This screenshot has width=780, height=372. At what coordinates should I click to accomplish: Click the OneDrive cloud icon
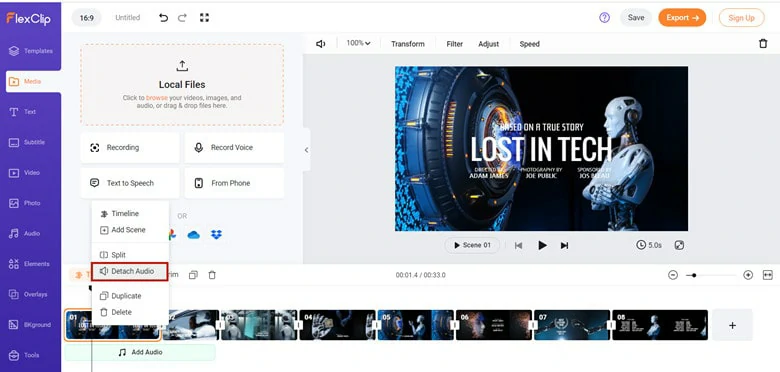(x=194, y=235)
